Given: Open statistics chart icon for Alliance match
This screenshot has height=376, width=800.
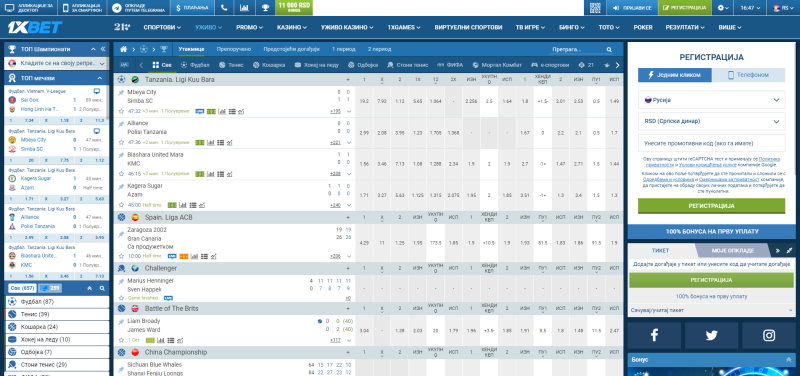Looking at the screenshot, I should 210,142.
